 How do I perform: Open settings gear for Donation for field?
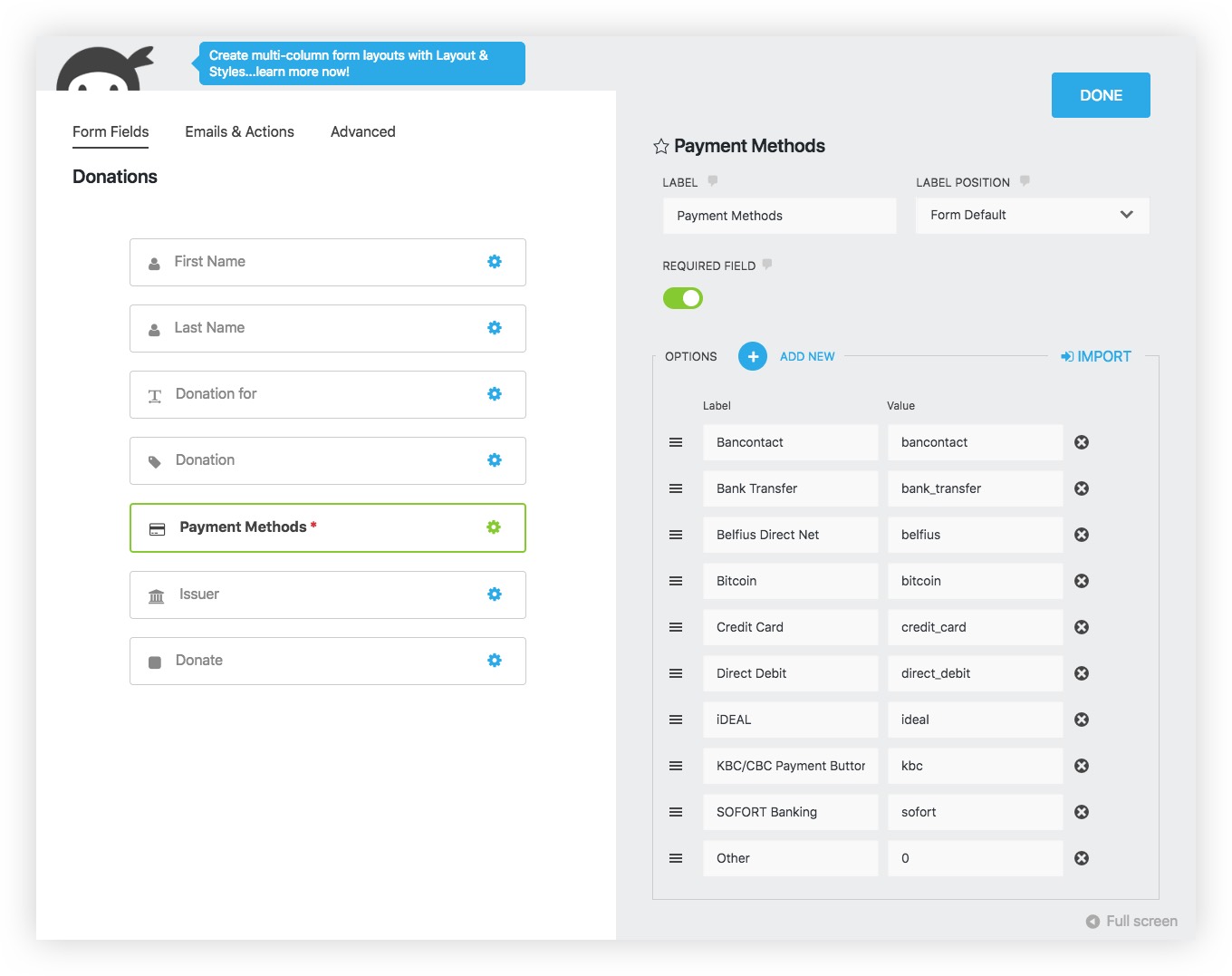click(x=495, y=393)
